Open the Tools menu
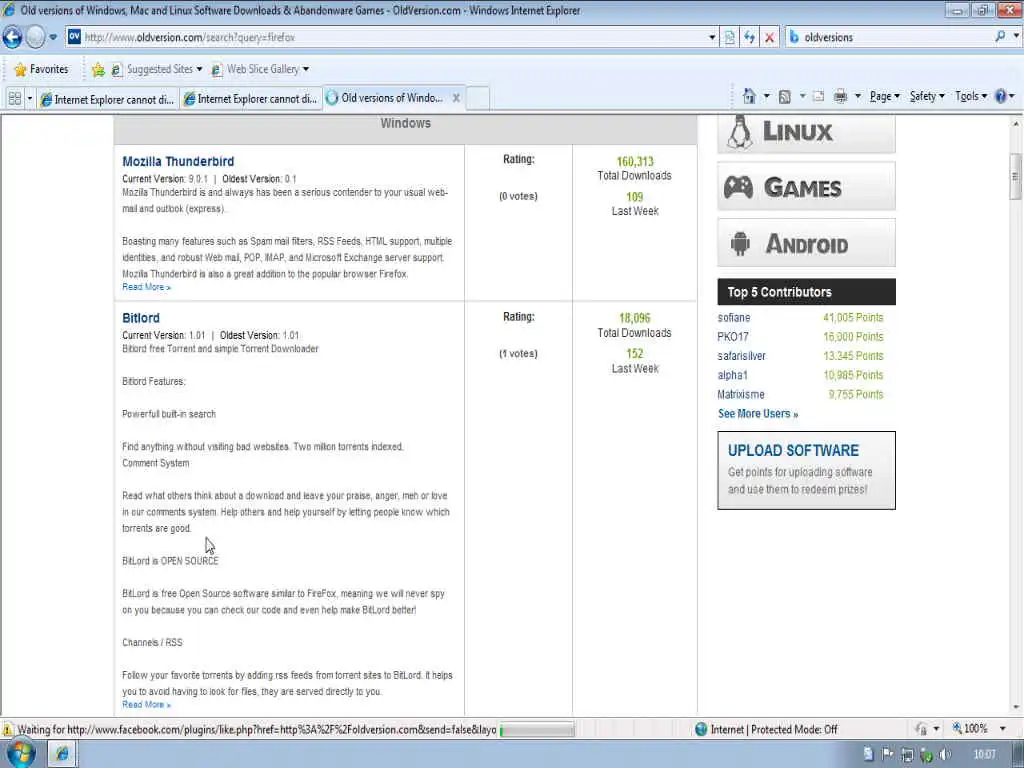Viewport: 1024px width, 768px height. pyautogui.click(x=970, y=97)
